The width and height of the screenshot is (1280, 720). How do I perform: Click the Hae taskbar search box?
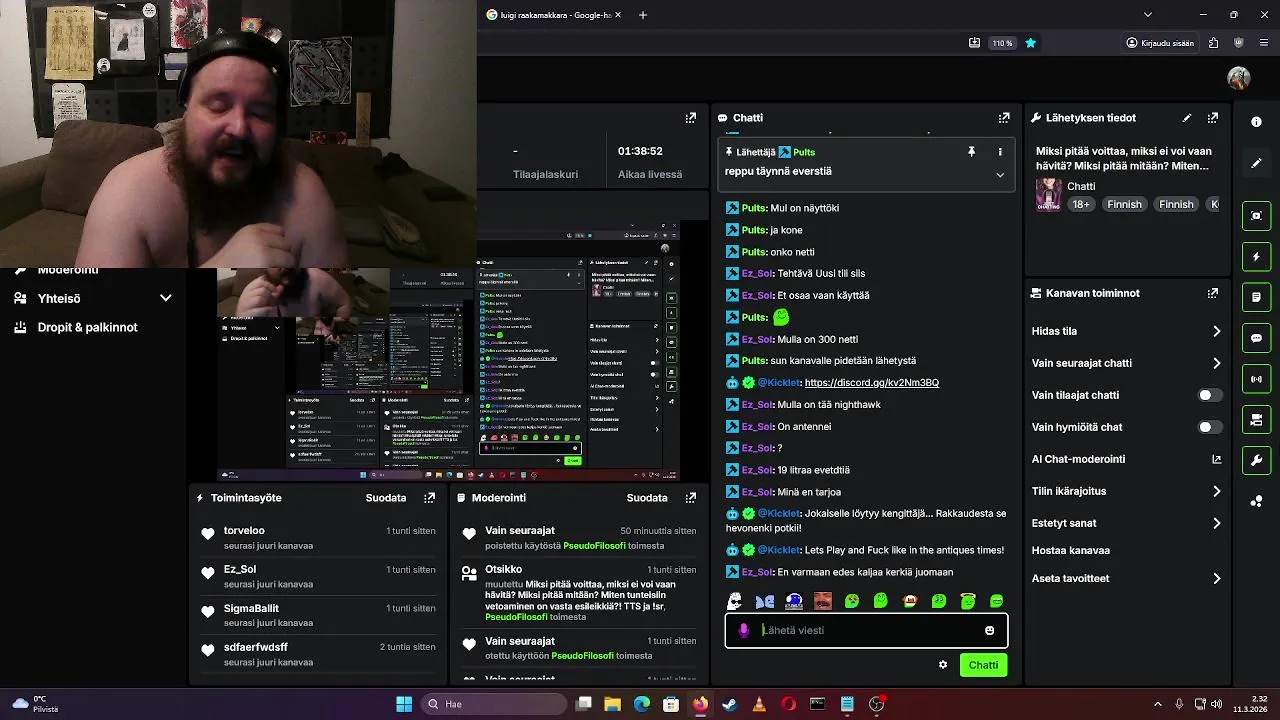click(x=494, y=704)
